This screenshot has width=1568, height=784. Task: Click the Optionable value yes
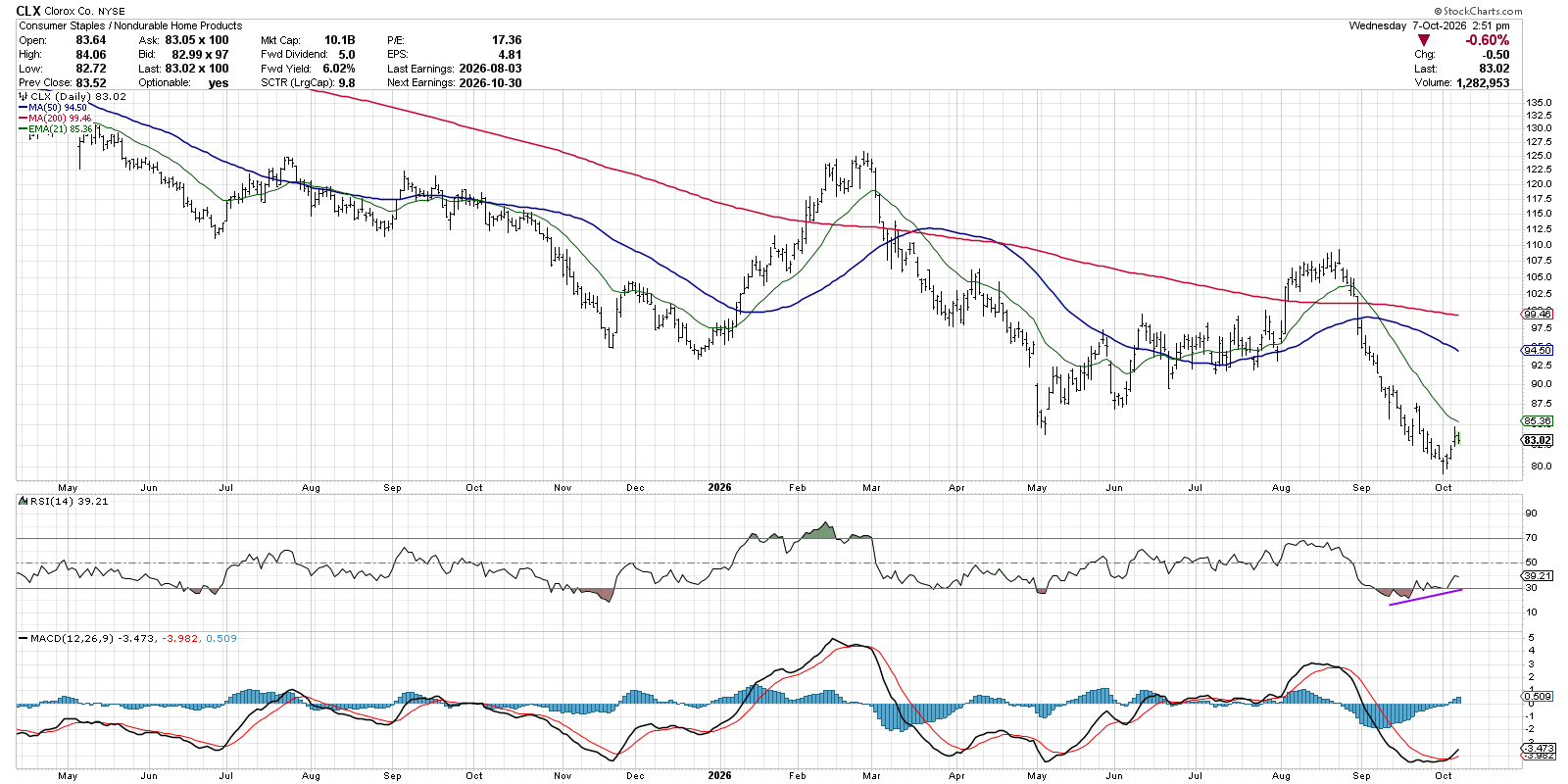tap(219, 83)
